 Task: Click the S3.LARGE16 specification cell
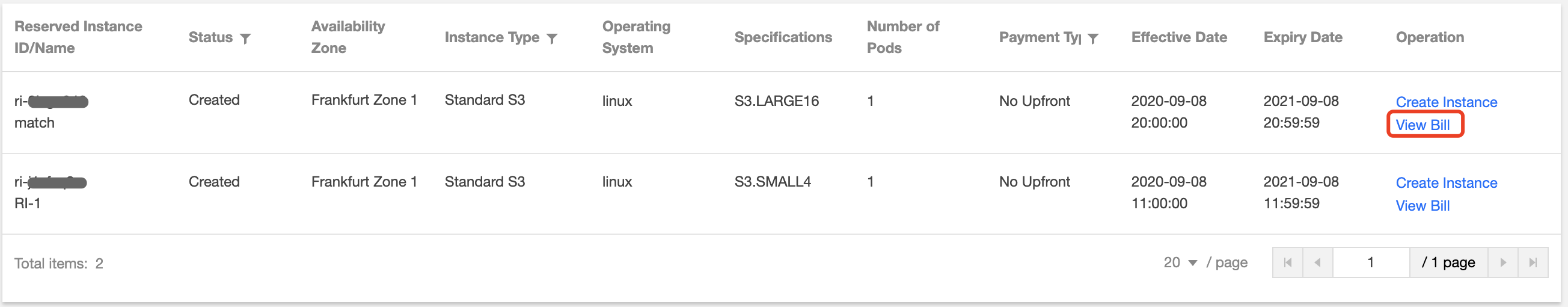tap(776, 101)
